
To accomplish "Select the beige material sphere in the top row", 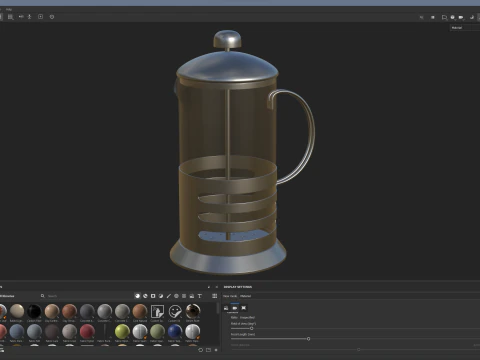I will coord(17,311).
